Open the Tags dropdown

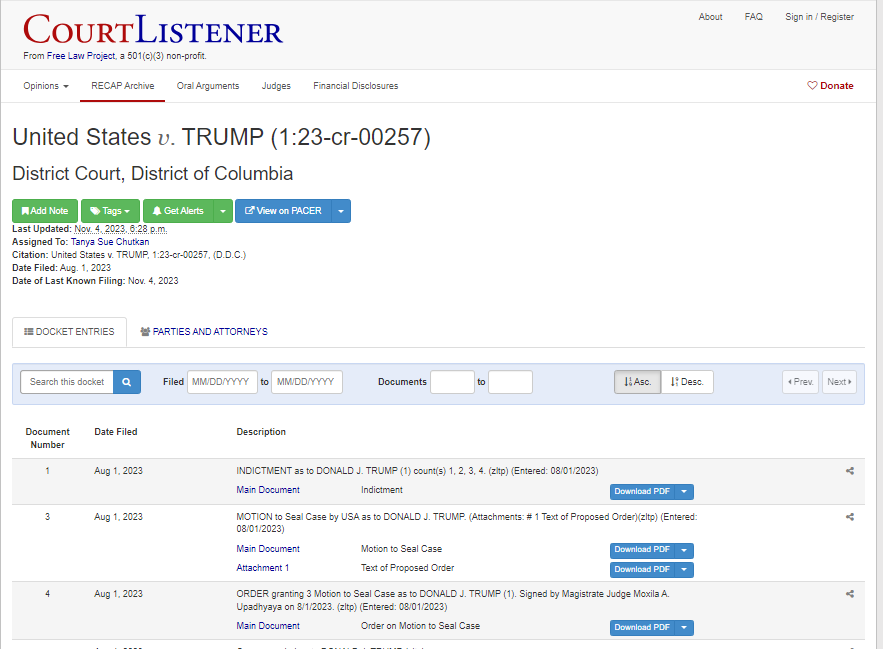110,211
